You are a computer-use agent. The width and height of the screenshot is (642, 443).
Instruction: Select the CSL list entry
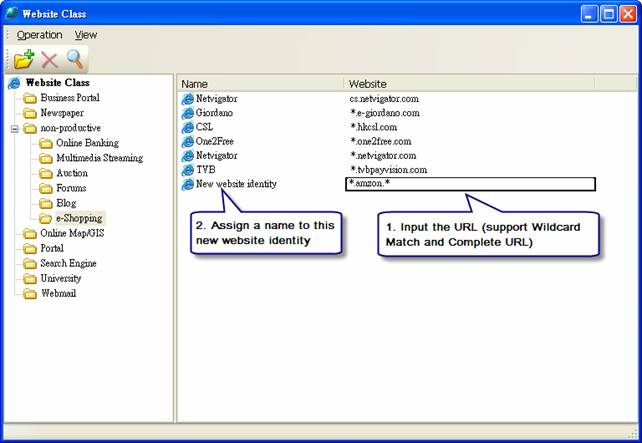click(204, 127)
